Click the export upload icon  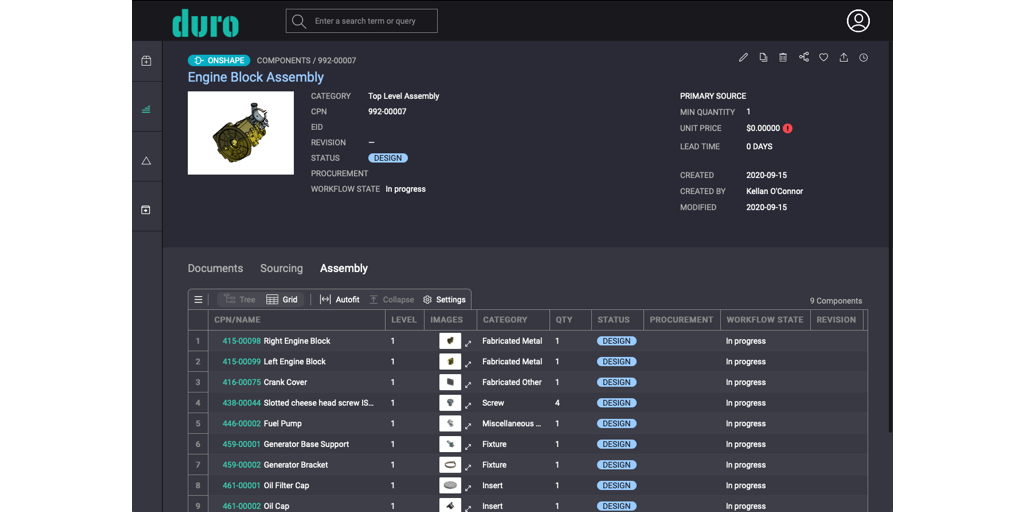click(x=844, y=58)
